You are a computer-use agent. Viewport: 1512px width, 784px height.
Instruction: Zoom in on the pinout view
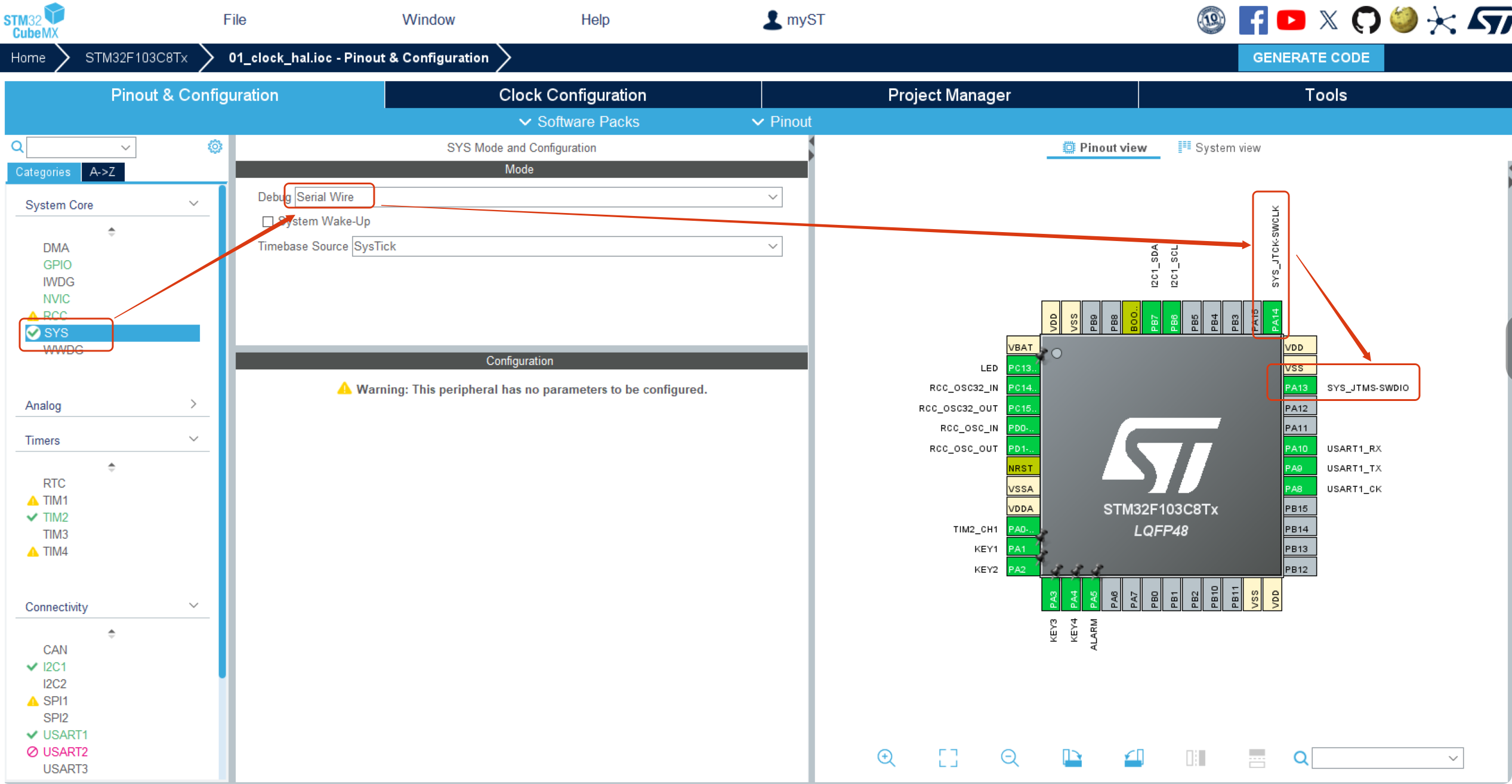(886, 758)
